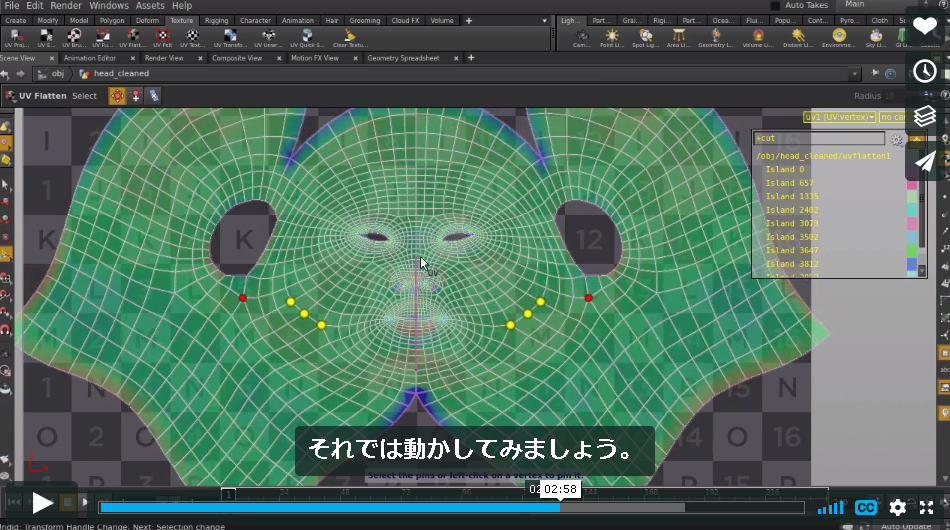Toggle the Auto Takes checkbox
The width and height of the screenshot is (950, 530).
click(x=775, y=5)
